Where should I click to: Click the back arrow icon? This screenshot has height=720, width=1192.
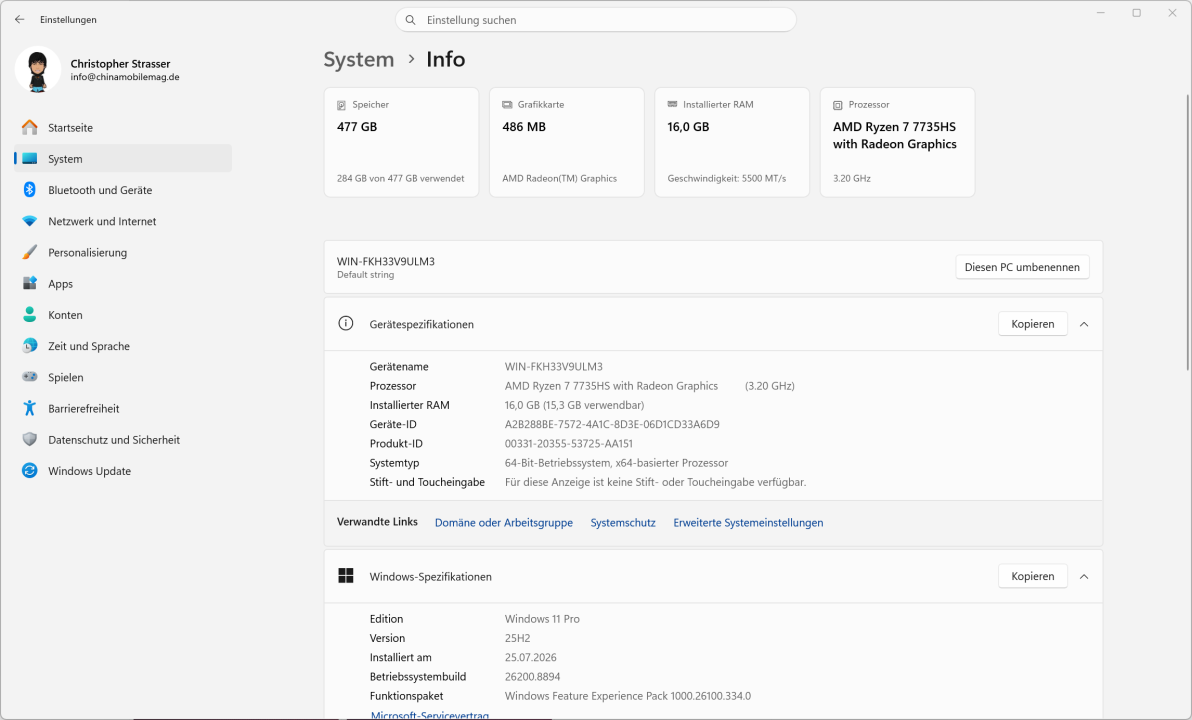coord(20,20)
